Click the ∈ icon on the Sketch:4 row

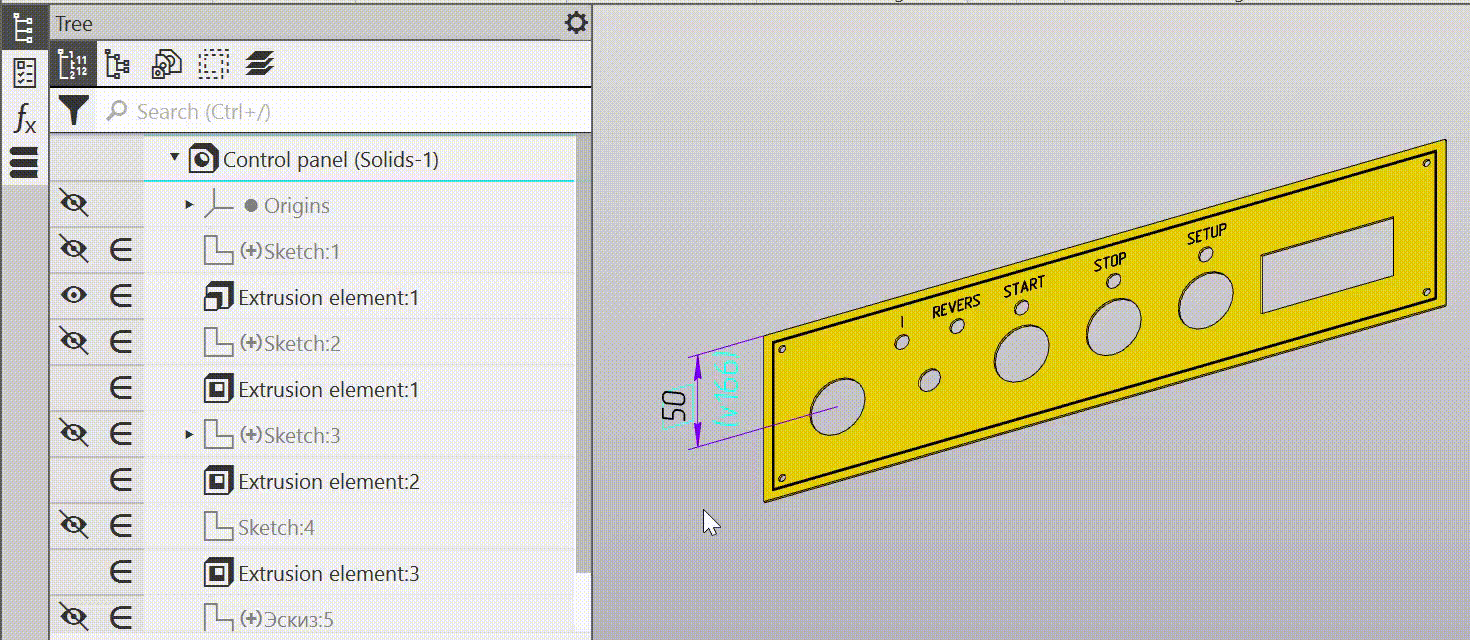pyautogui.click(x=120, y=527)
